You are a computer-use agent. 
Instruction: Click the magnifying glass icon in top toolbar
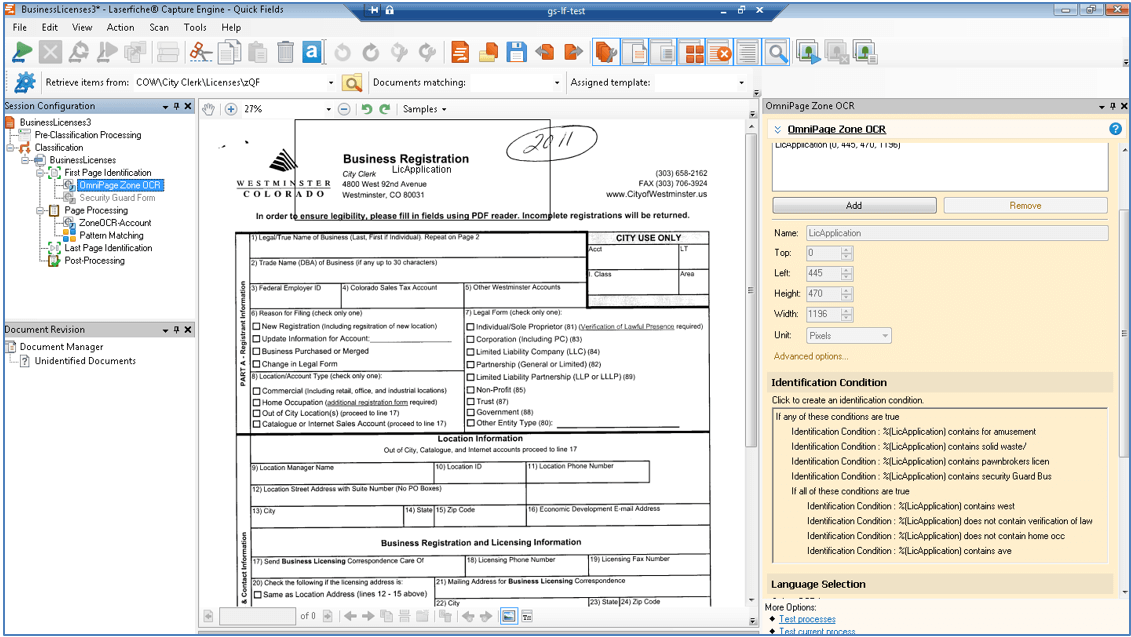pyautogui.click(x=777, y=53)
